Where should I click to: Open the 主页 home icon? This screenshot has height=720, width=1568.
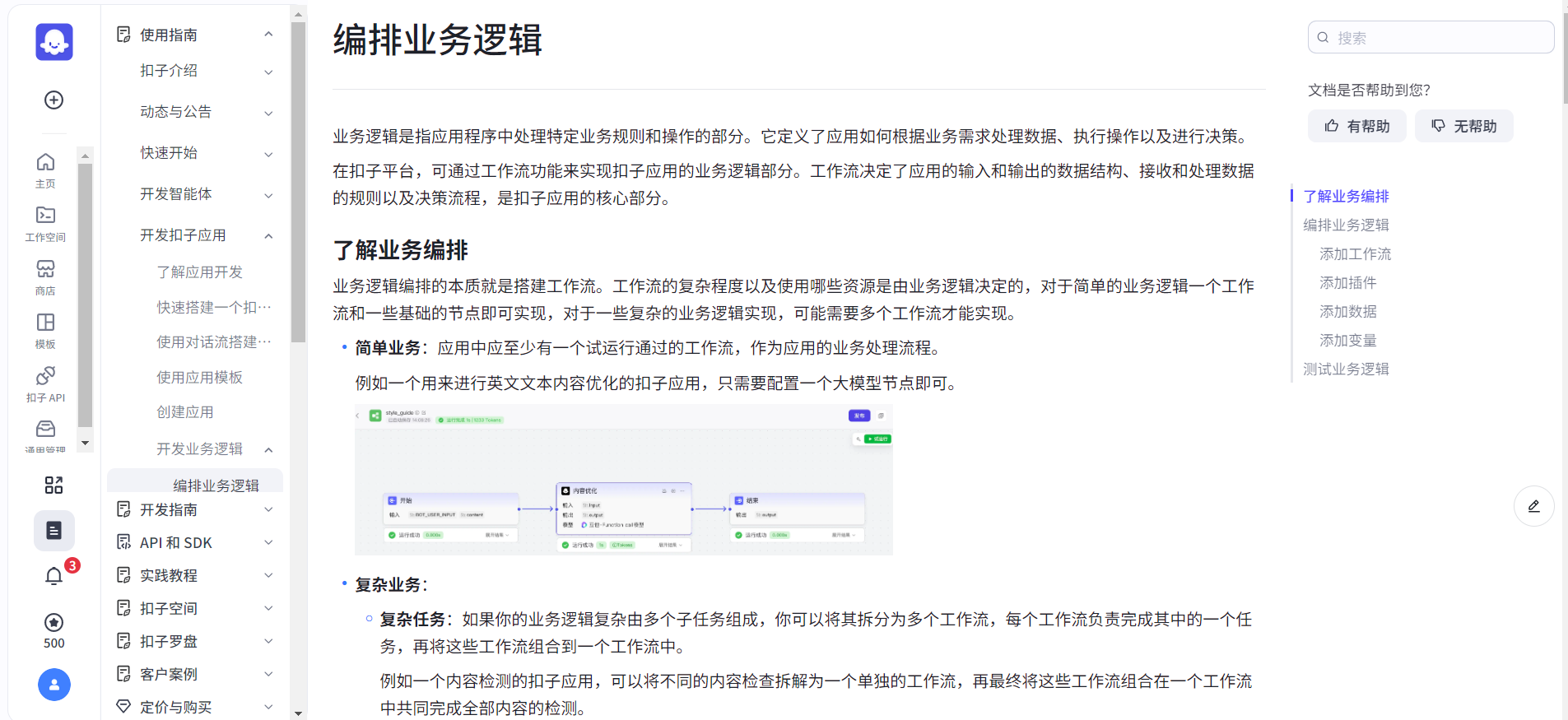pyautogui.click(x=46, y=170)
